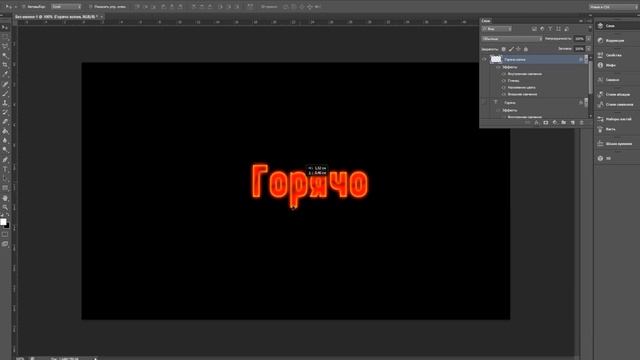Viewport: 640px width, 360px height.
Task: Open the layer filter kind dropdown
Action: [x=496, y=29]
